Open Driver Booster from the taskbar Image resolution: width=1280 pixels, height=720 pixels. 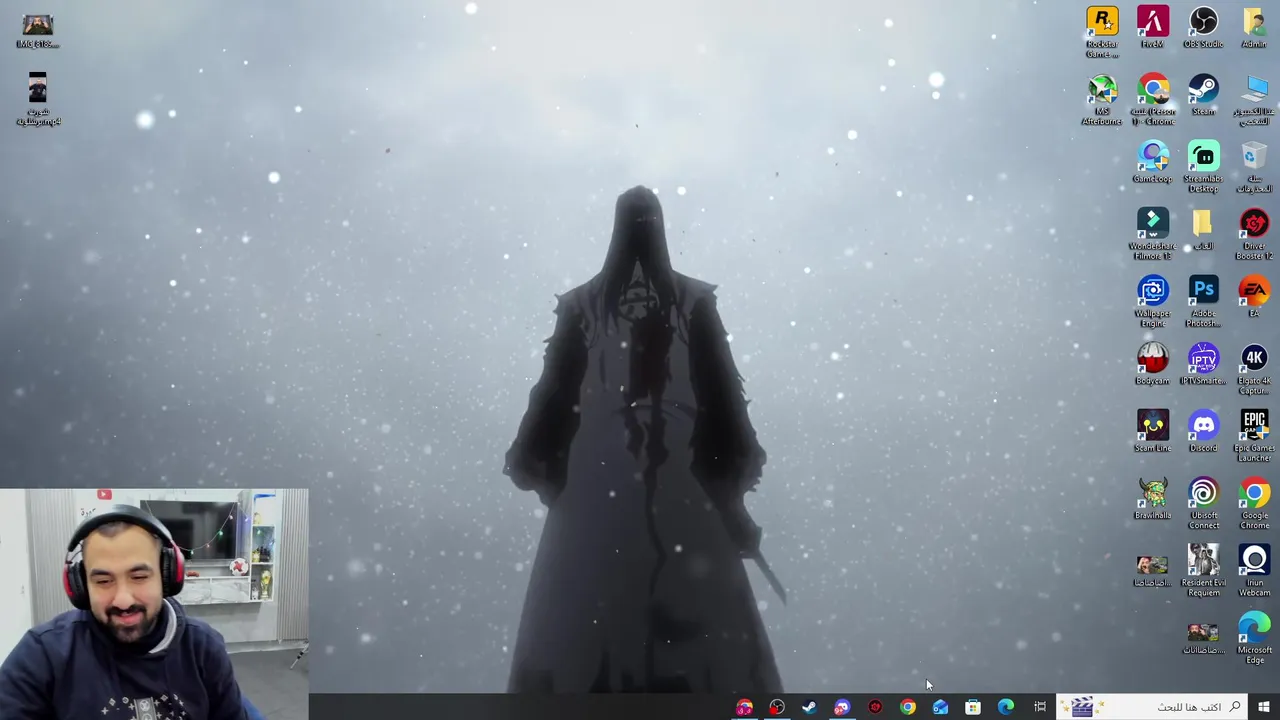point(875,707)
